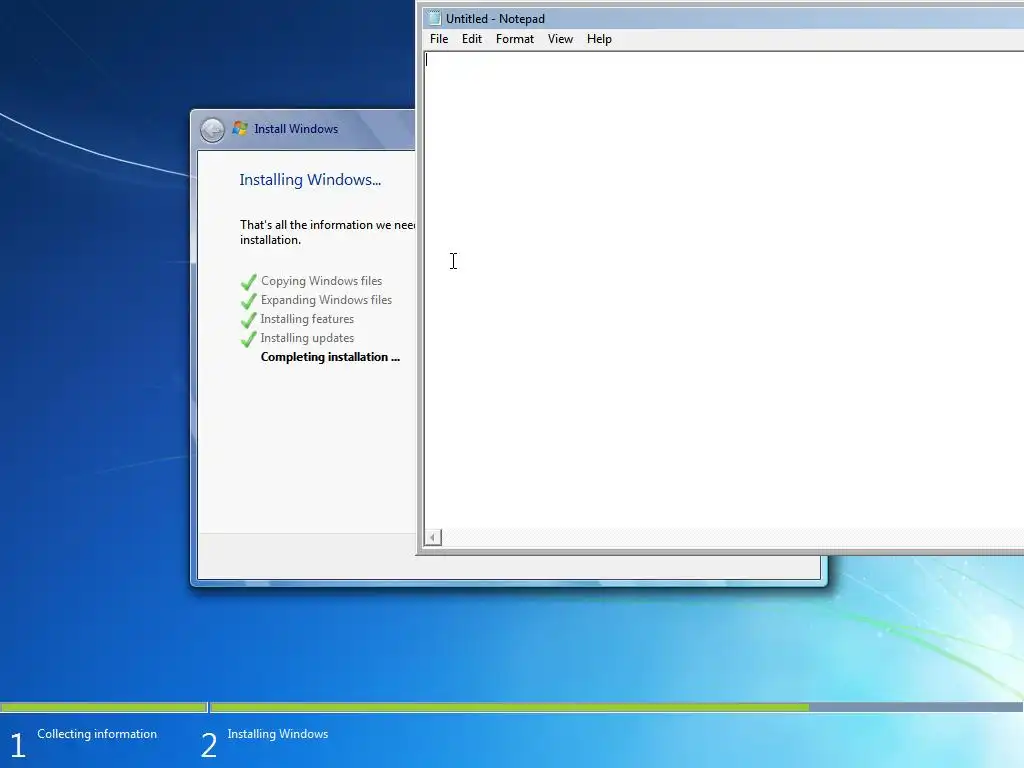Click the 'Completing installation ...' text

(x=330, y=357)
